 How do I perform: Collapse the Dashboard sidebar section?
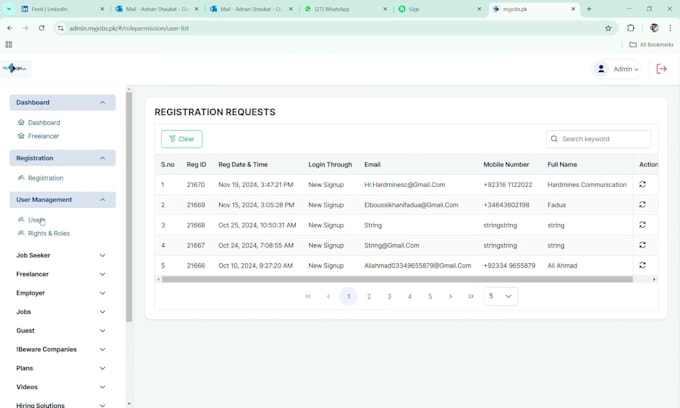pos(62,102)
